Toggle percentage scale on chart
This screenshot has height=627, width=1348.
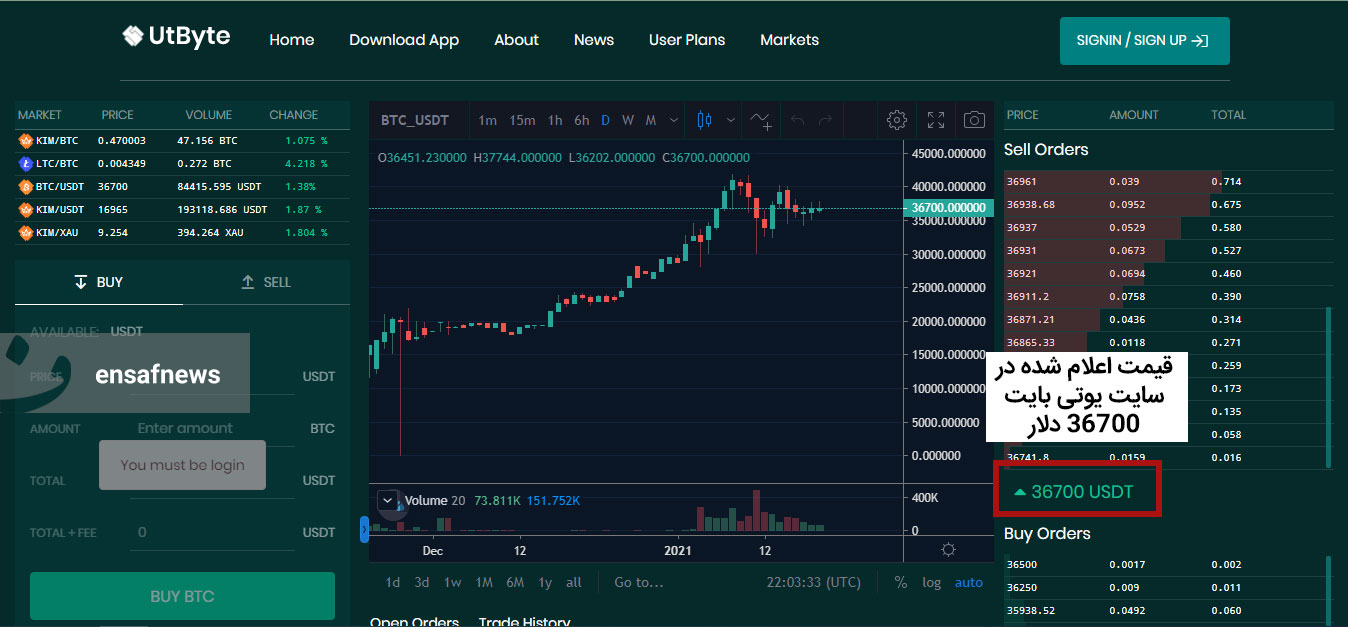[x=901, y=582]
